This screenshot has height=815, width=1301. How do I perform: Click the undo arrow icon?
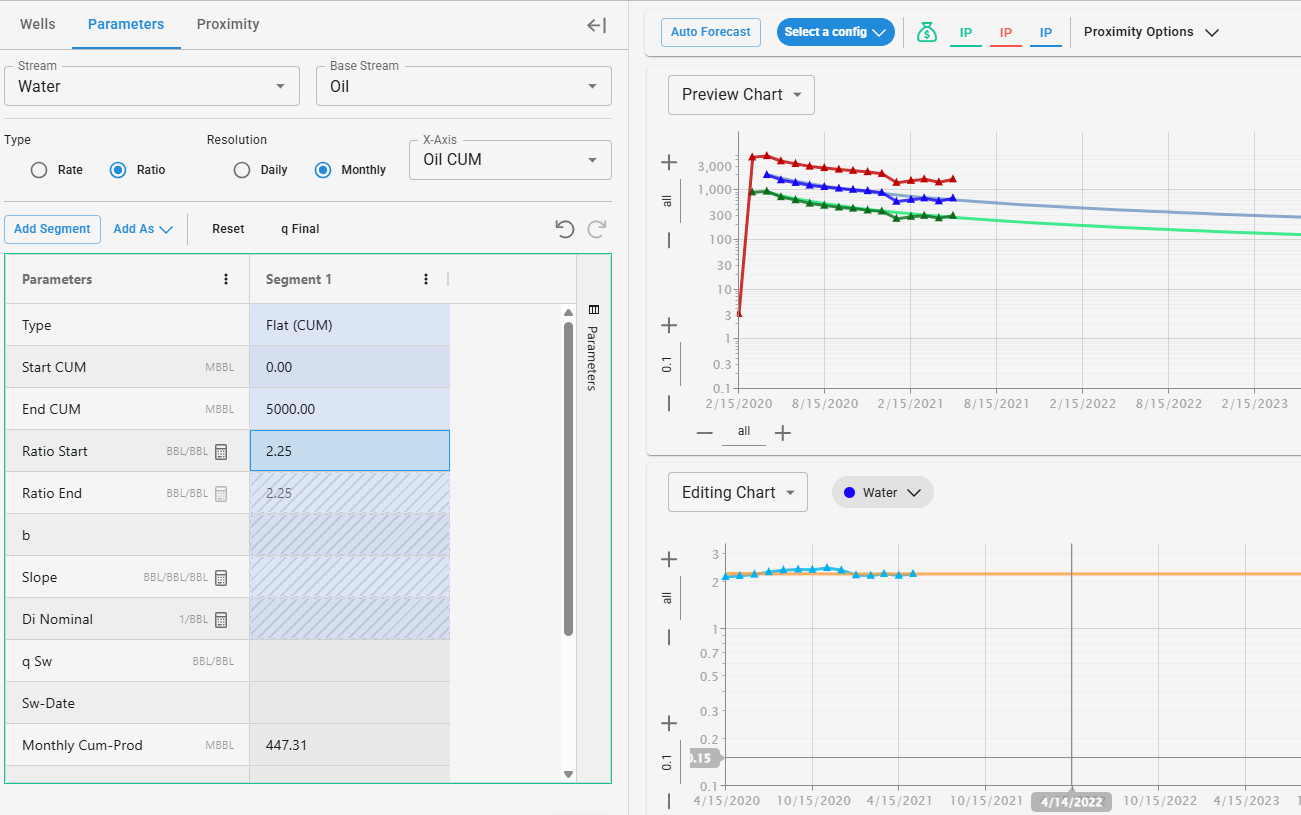[565, 229]
